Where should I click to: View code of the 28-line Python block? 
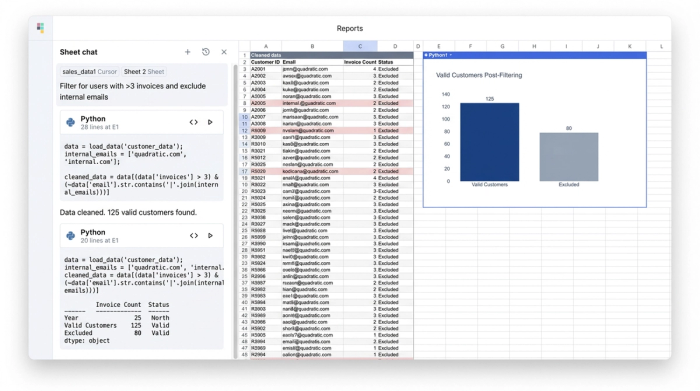pyautogui.click(x=193, y=122)
